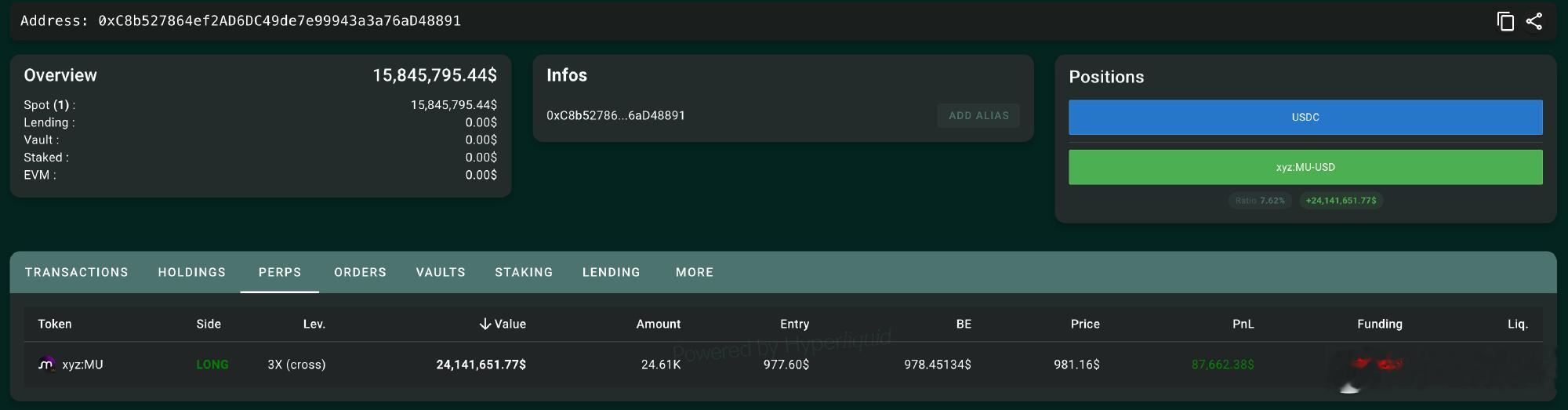Viewport: 1568px width, 410px height.
Task: Select the Perps tab
Action: [x=280, y=272]
